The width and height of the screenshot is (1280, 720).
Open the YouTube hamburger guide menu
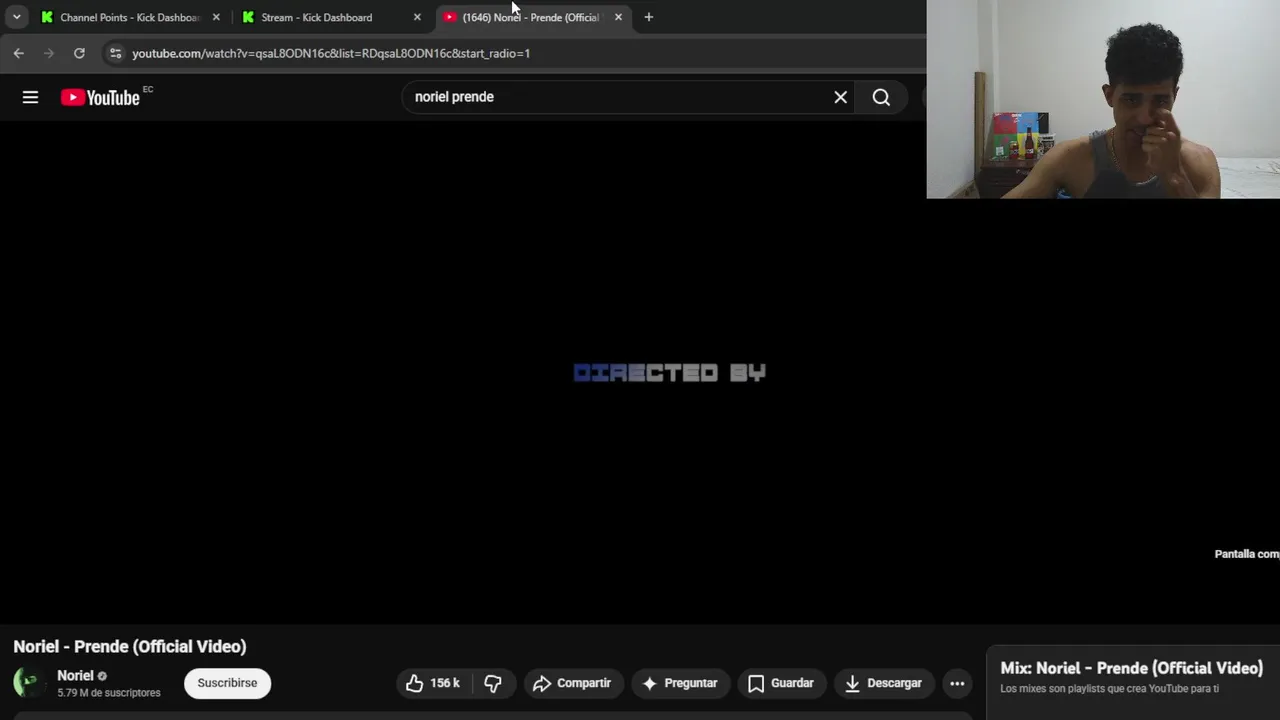(x=30, y=97)
